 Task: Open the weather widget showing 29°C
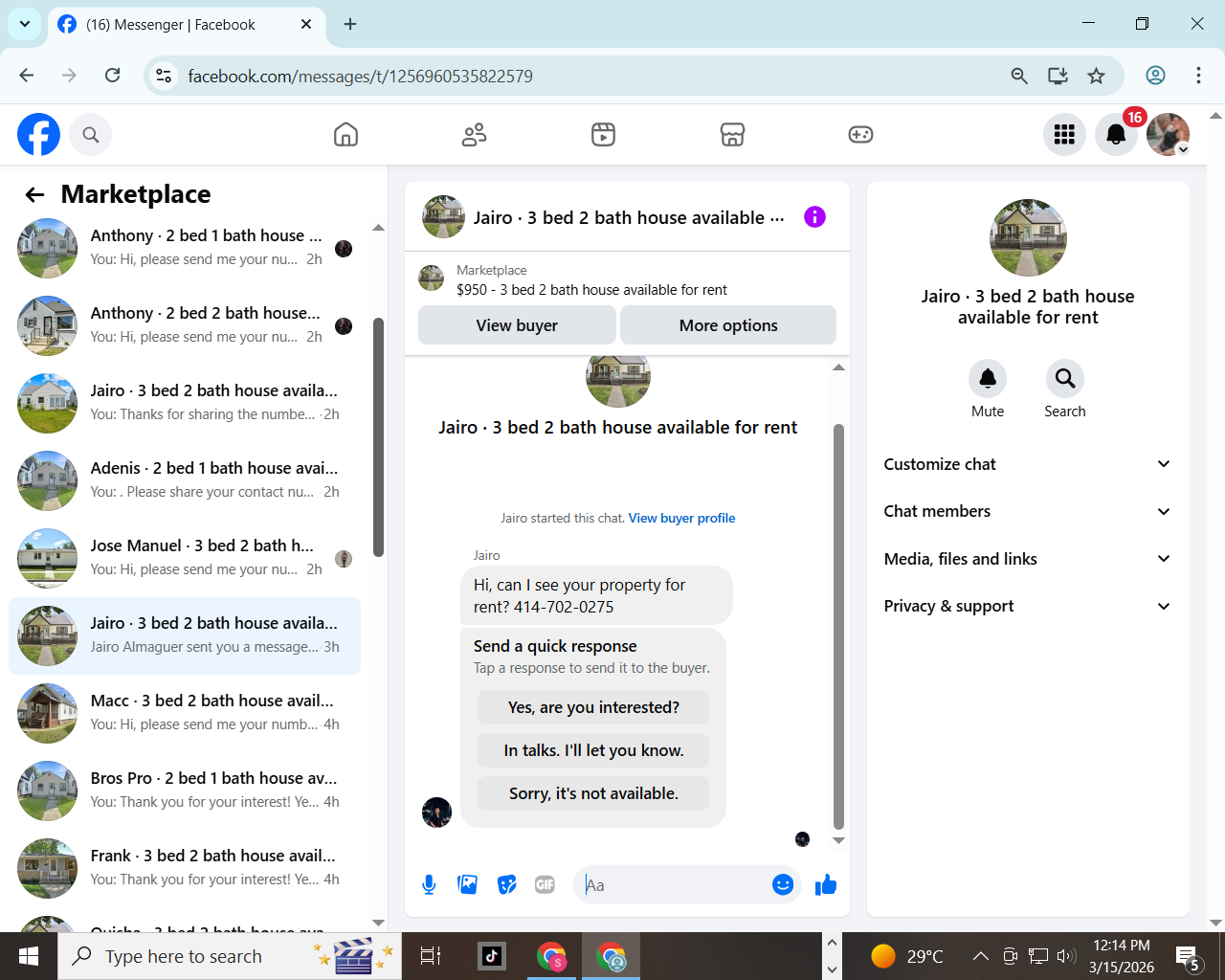[x=906, y=956]
